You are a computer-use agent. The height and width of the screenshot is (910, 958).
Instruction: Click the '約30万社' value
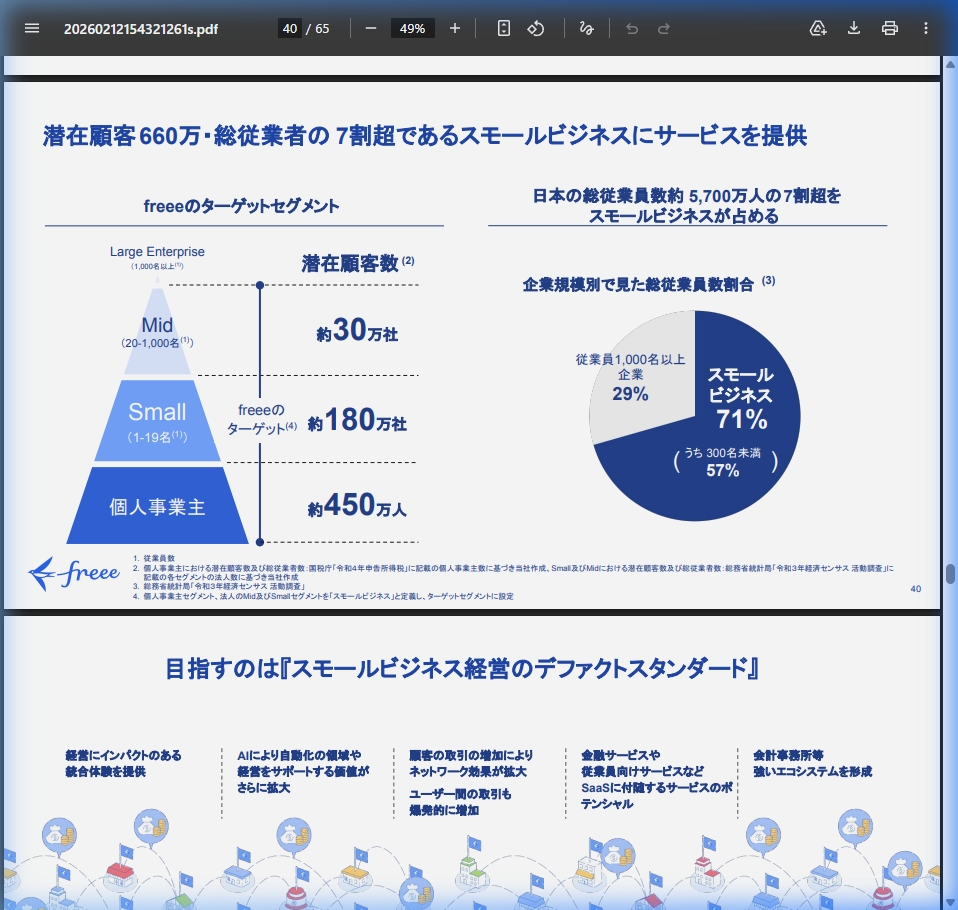pos(357,331)
